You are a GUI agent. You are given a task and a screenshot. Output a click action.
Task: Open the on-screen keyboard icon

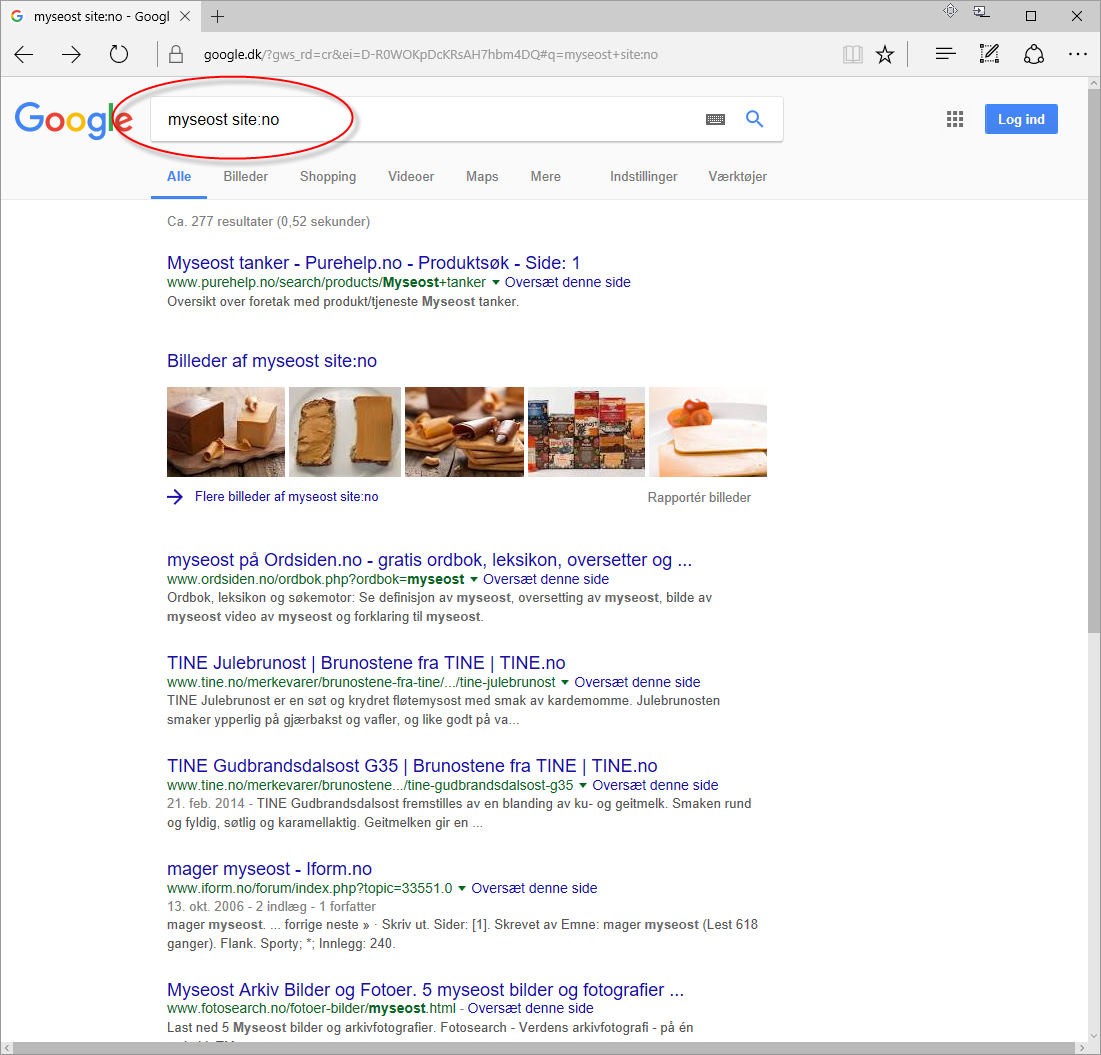tap(715, 118)
